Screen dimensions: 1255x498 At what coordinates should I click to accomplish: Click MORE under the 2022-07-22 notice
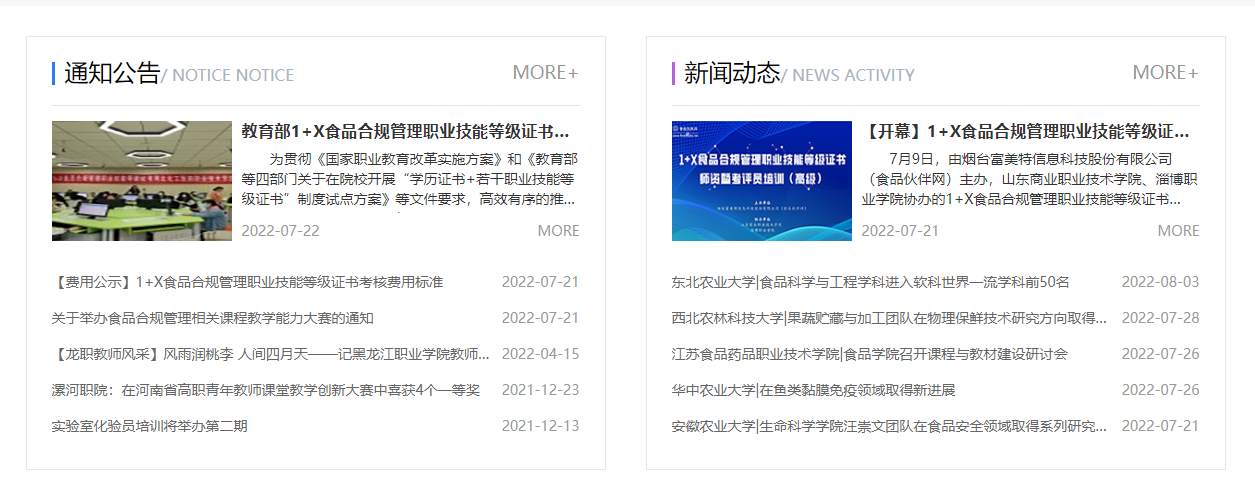558,231
